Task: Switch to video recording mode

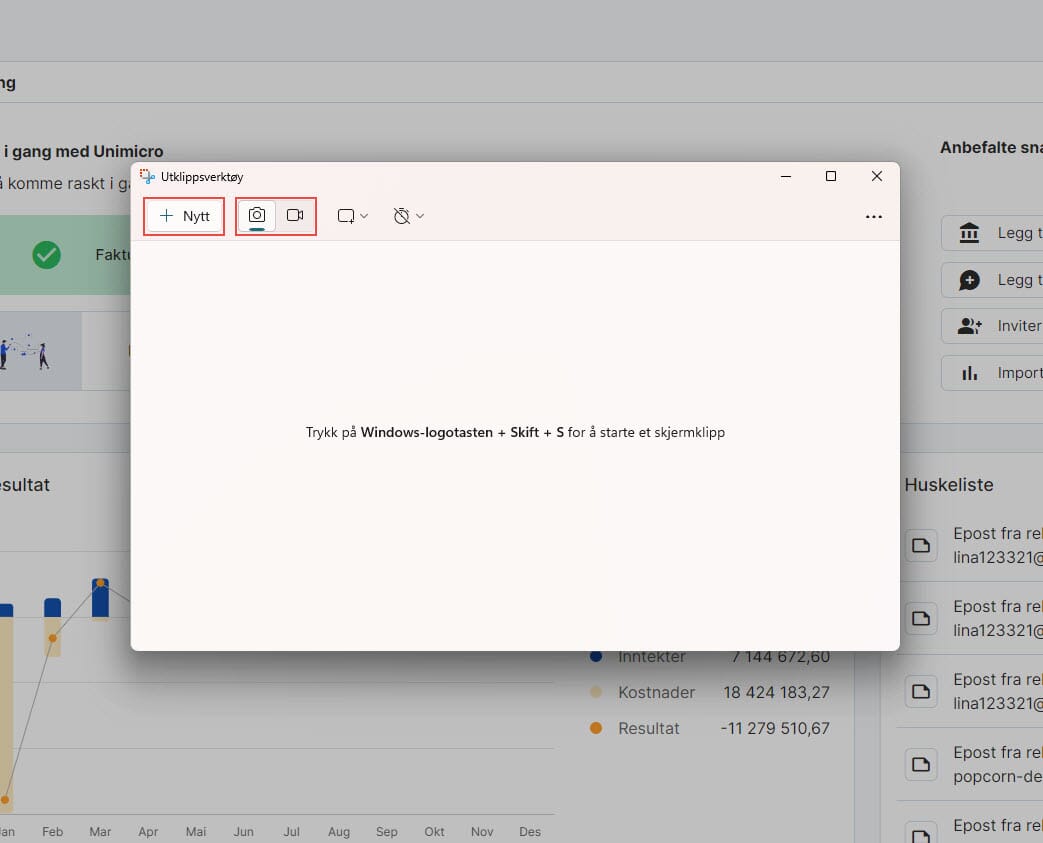Action: click(x=295, y=216)
